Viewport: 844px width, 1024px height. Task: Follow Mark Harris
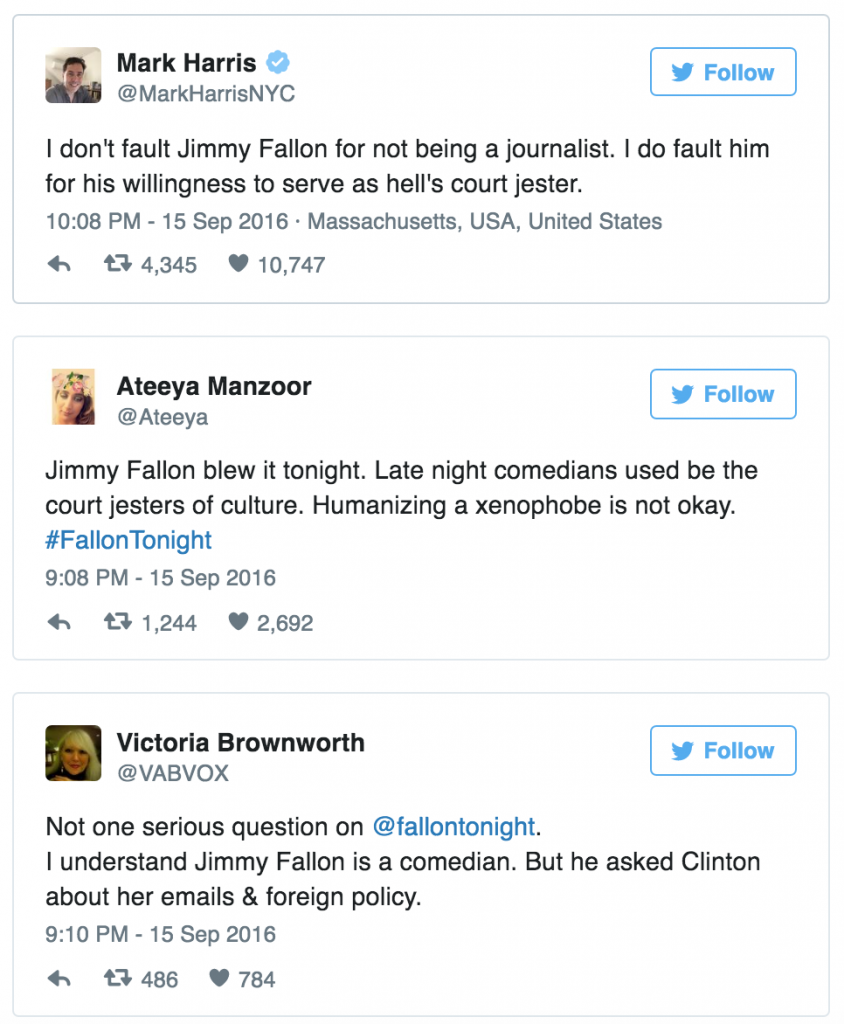(723, 73)
